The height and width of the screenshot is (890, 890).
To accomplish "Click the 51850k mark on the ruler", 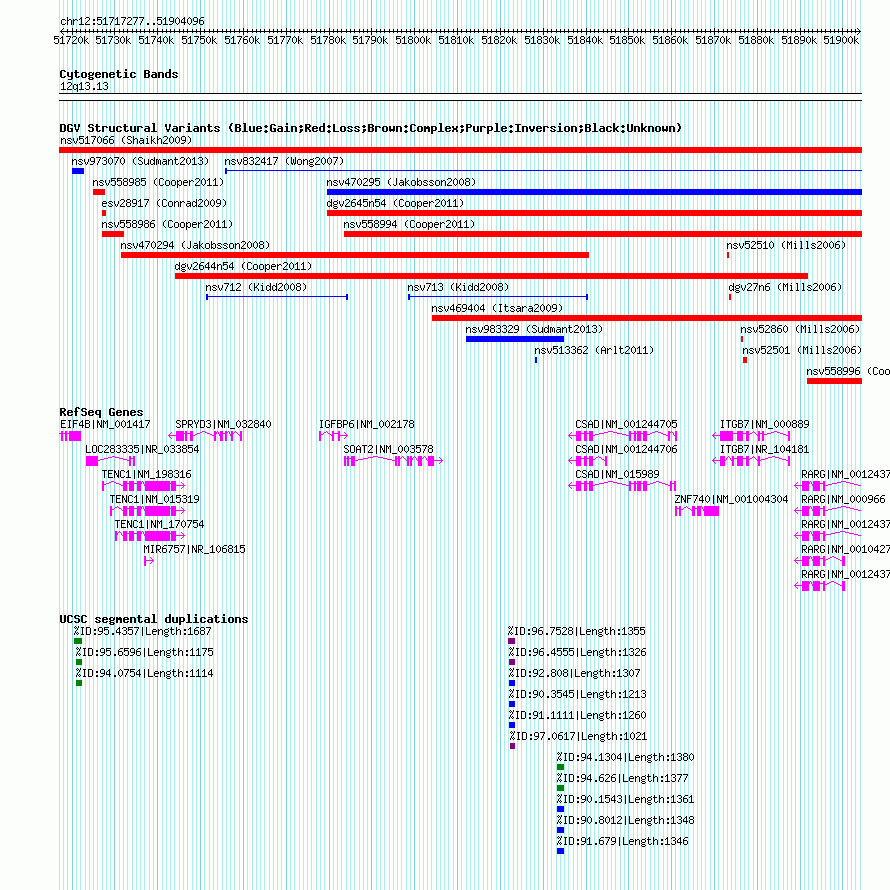I will [627, 40].
